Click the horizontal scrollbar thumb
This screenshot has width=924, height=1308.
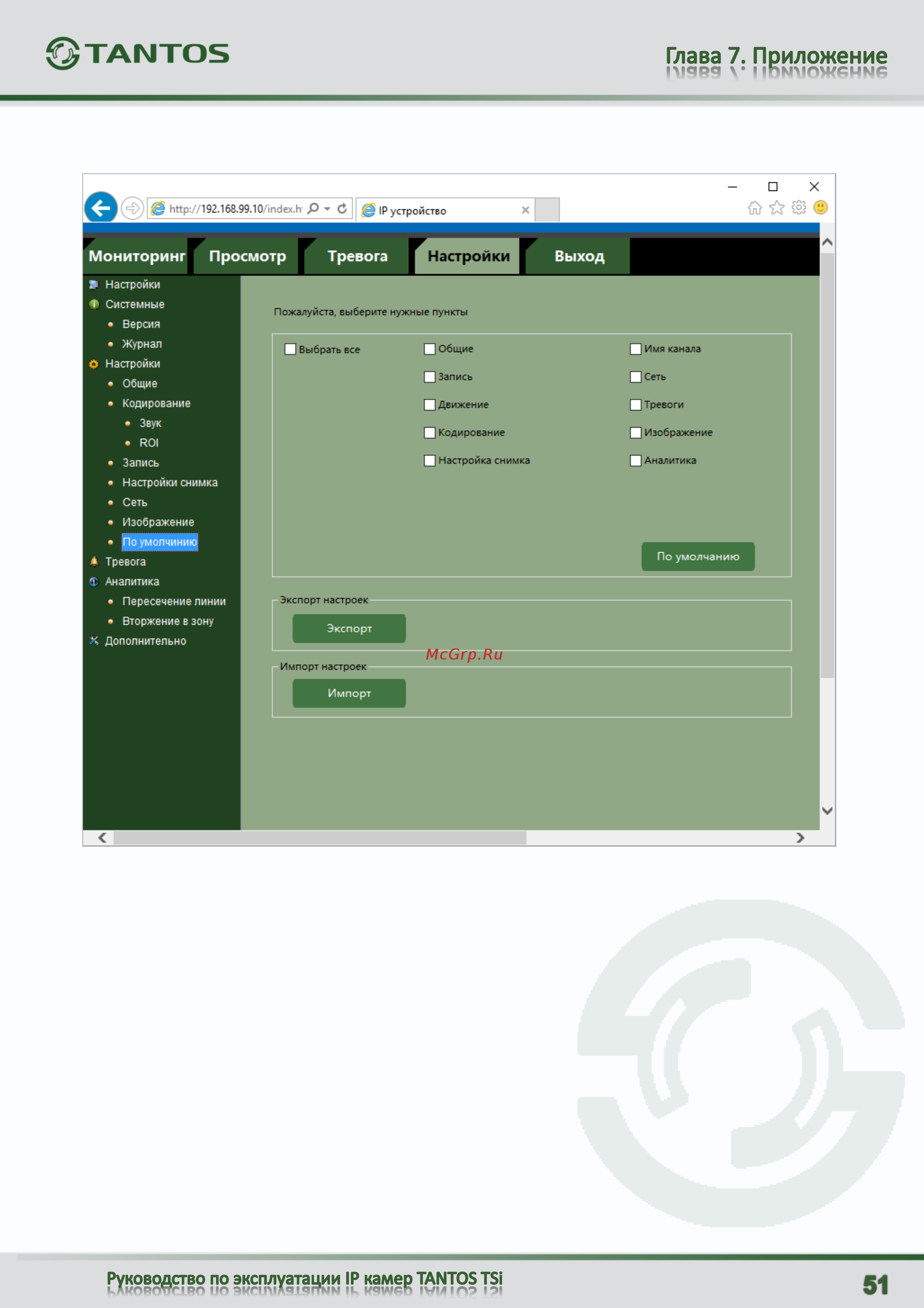click(x=320, y=837)
